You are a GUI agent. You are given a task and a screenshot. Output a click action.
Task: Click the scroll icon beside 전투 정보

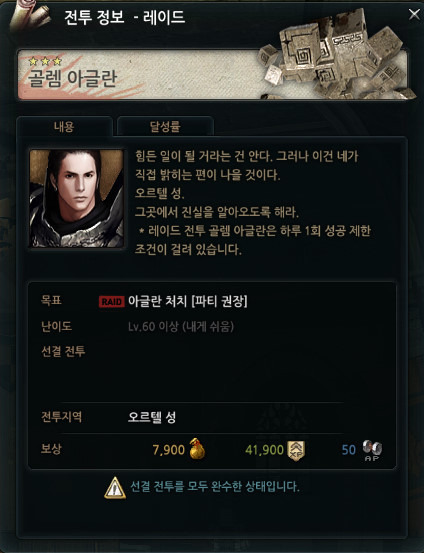pyautogui.click(x=31, y=15)
